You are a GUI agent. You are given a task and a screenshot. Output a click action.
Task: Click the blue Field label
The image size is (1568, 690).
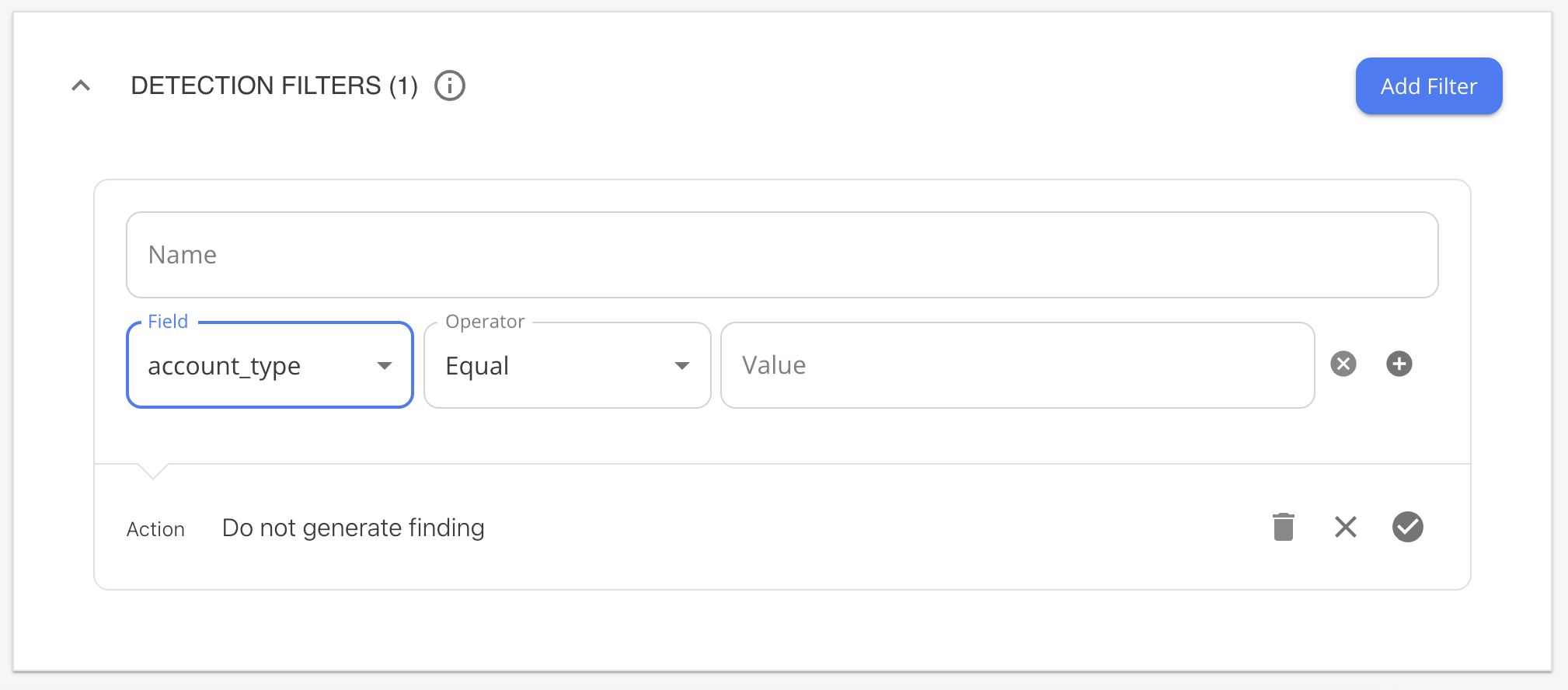pyautogui.click(x=168, y=322)
